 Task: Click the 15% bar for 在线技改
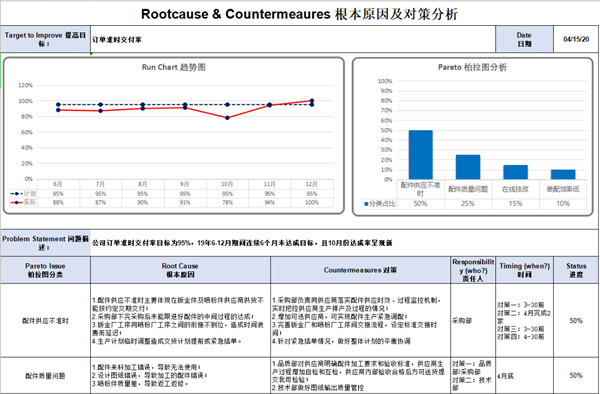515,172
